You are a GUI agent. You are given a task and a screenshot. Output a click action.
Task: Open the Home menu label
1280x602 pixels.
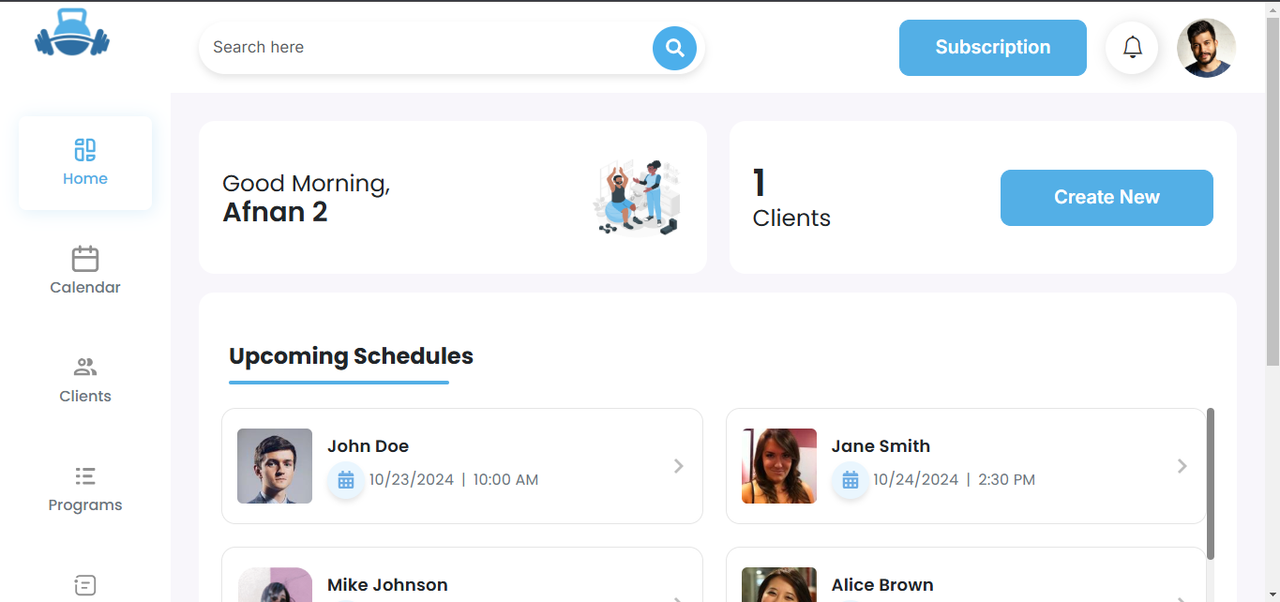pyautogui.click(x=85, y=179)
